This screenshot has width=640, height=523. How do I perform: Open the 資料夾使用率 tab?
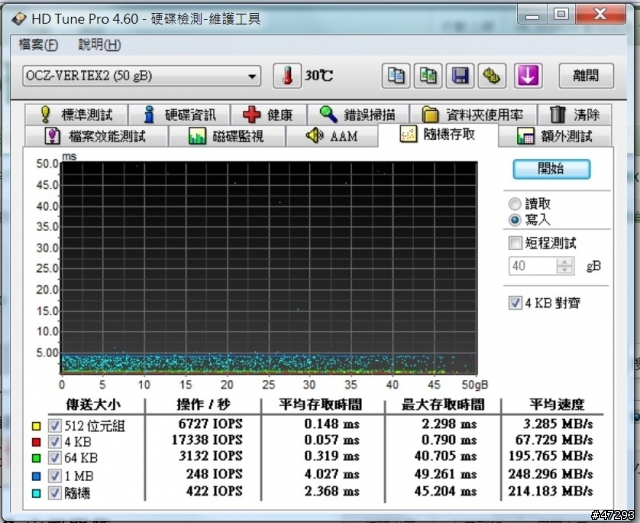pos(473,115)
